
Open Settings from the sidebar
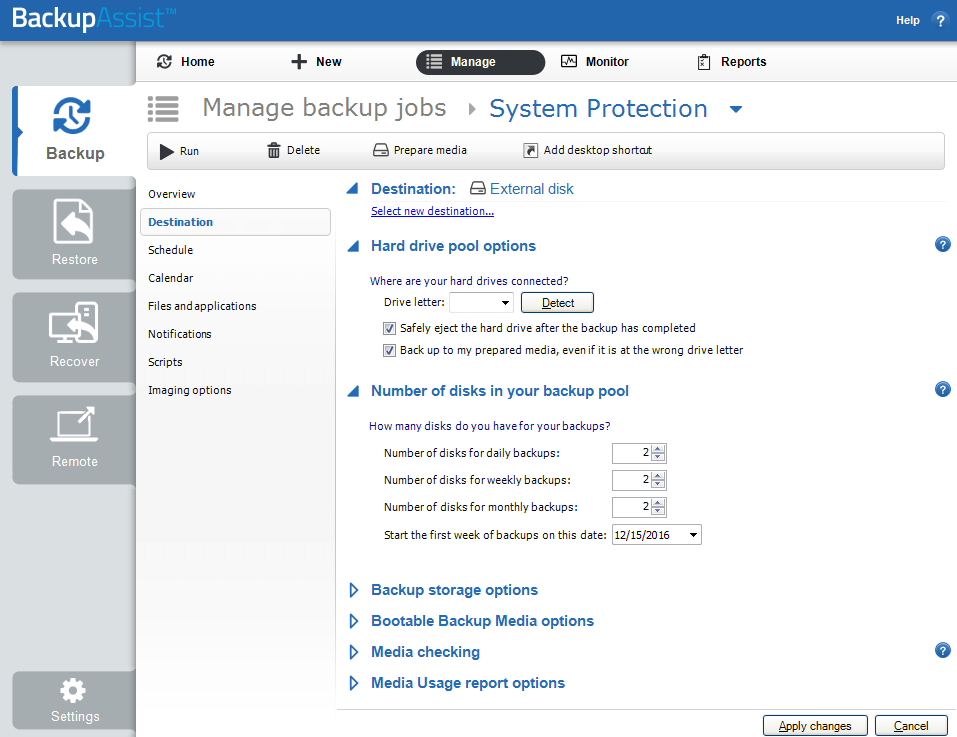[74, 700]
